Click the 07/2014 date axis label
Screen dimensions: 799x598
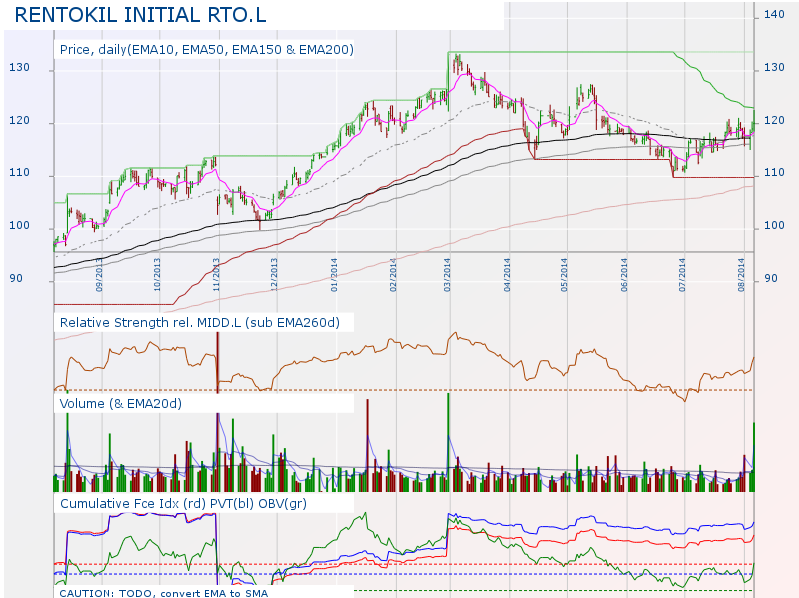click(682, 275)
